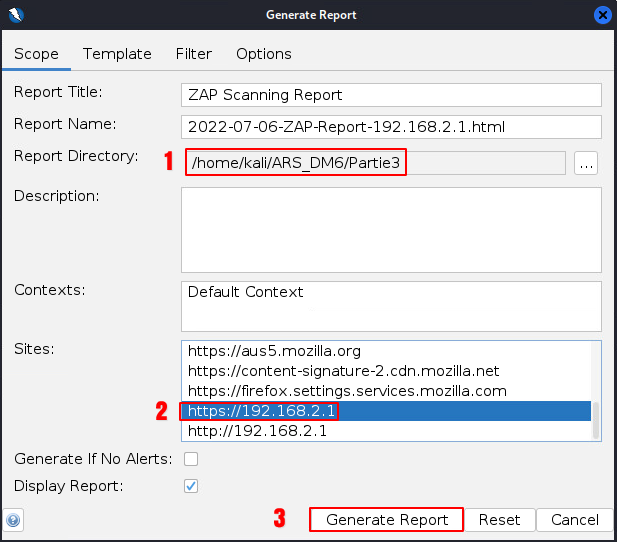
Task: Choose Default Context in Contexts list
Action: [246, 293]
